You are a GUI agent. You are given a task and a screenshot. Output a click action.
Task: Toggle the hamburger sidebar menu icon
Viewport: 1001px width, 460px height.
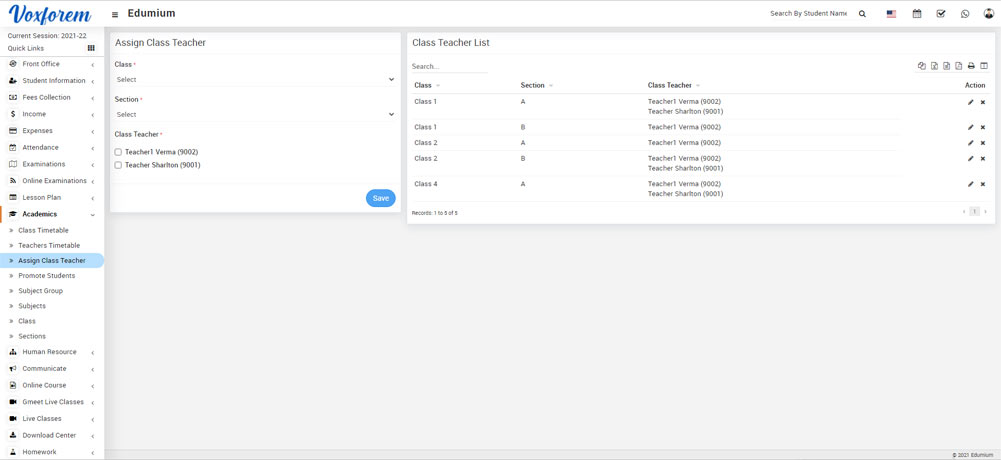[115, 15]
